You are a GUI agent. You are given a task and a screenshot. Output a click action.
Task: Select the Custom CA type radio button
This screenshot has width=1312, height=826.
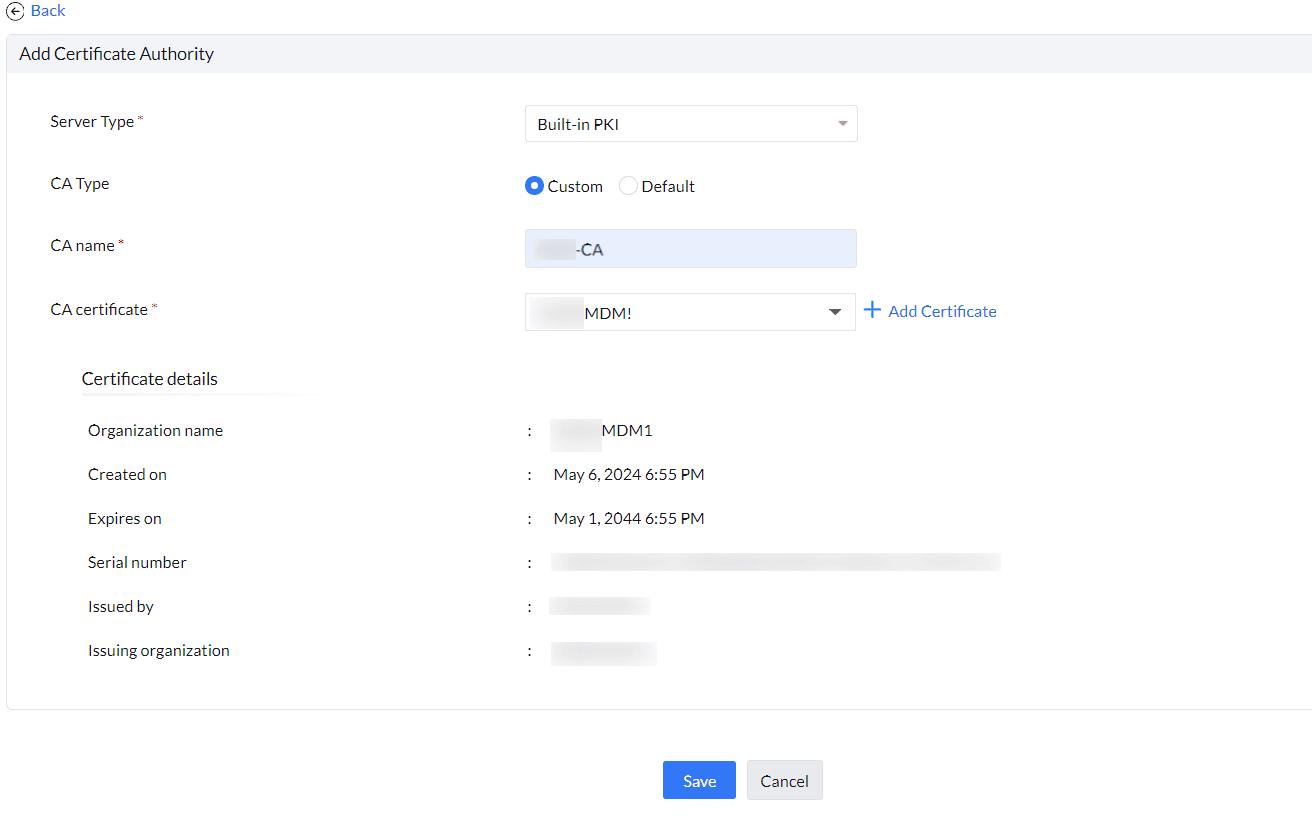pyautogui.click(x=534, y=186)
